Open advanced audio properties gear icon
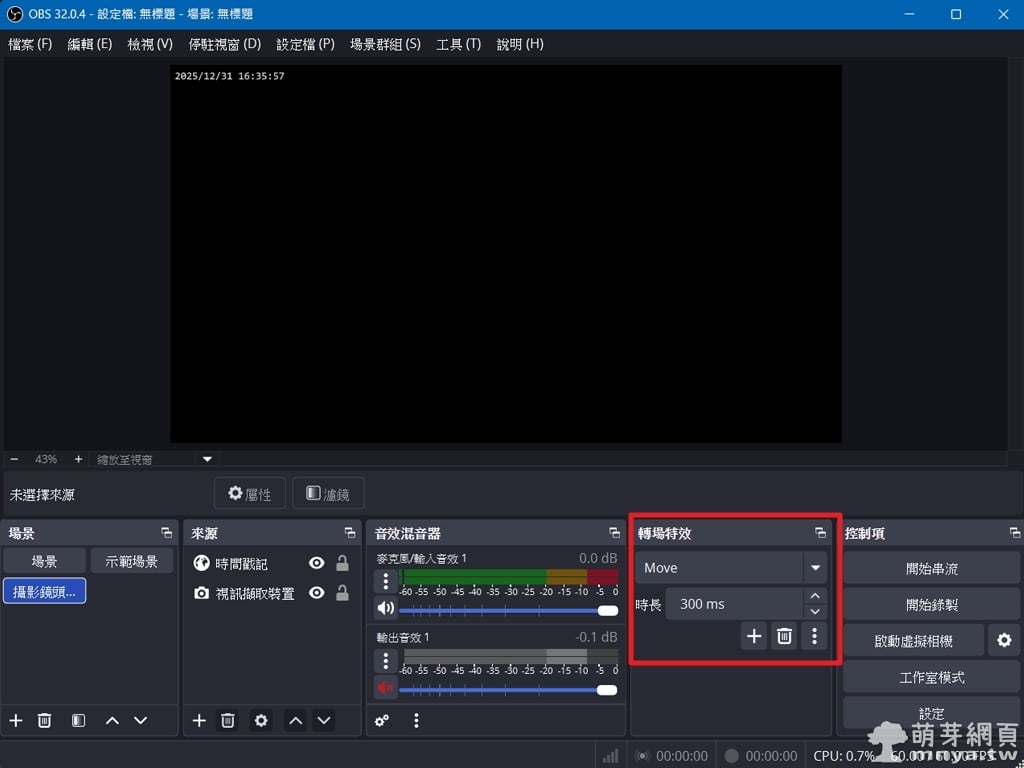 [x=382, y=720]
